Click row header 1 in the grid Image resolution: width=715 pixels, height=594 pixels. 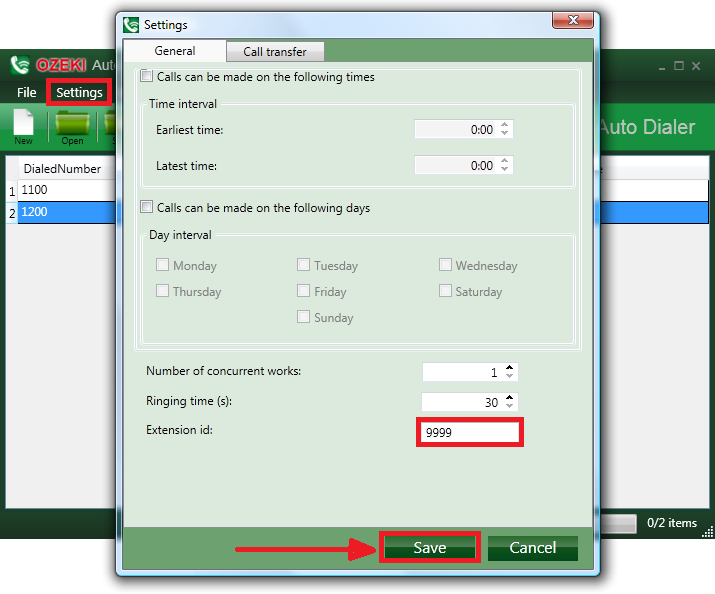(x=12, y=191)
